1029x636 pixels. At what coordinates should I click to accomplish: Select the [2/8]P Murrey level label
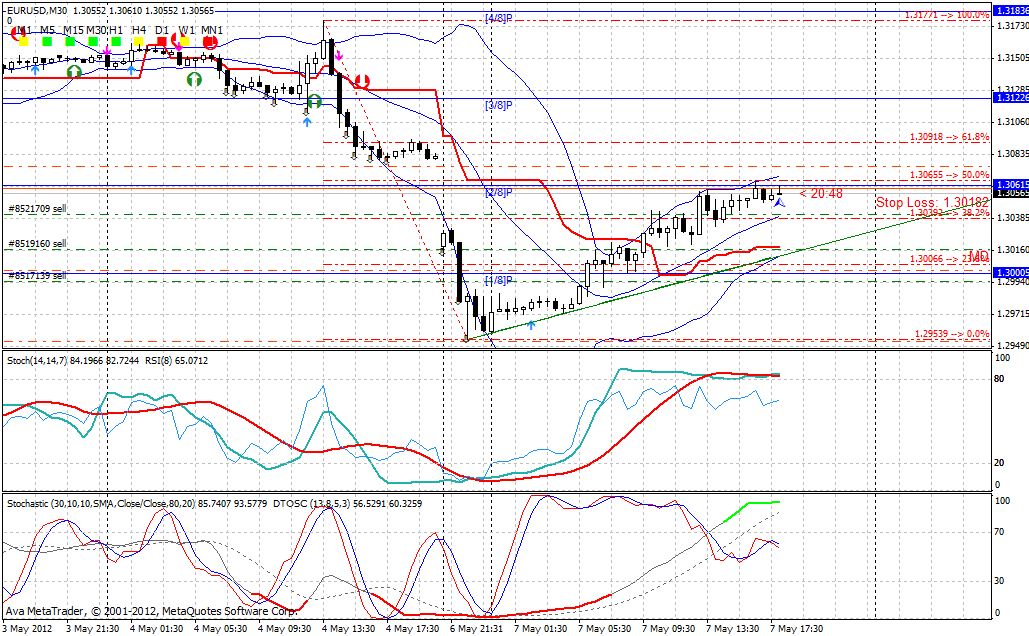click(x=499, y=192)
